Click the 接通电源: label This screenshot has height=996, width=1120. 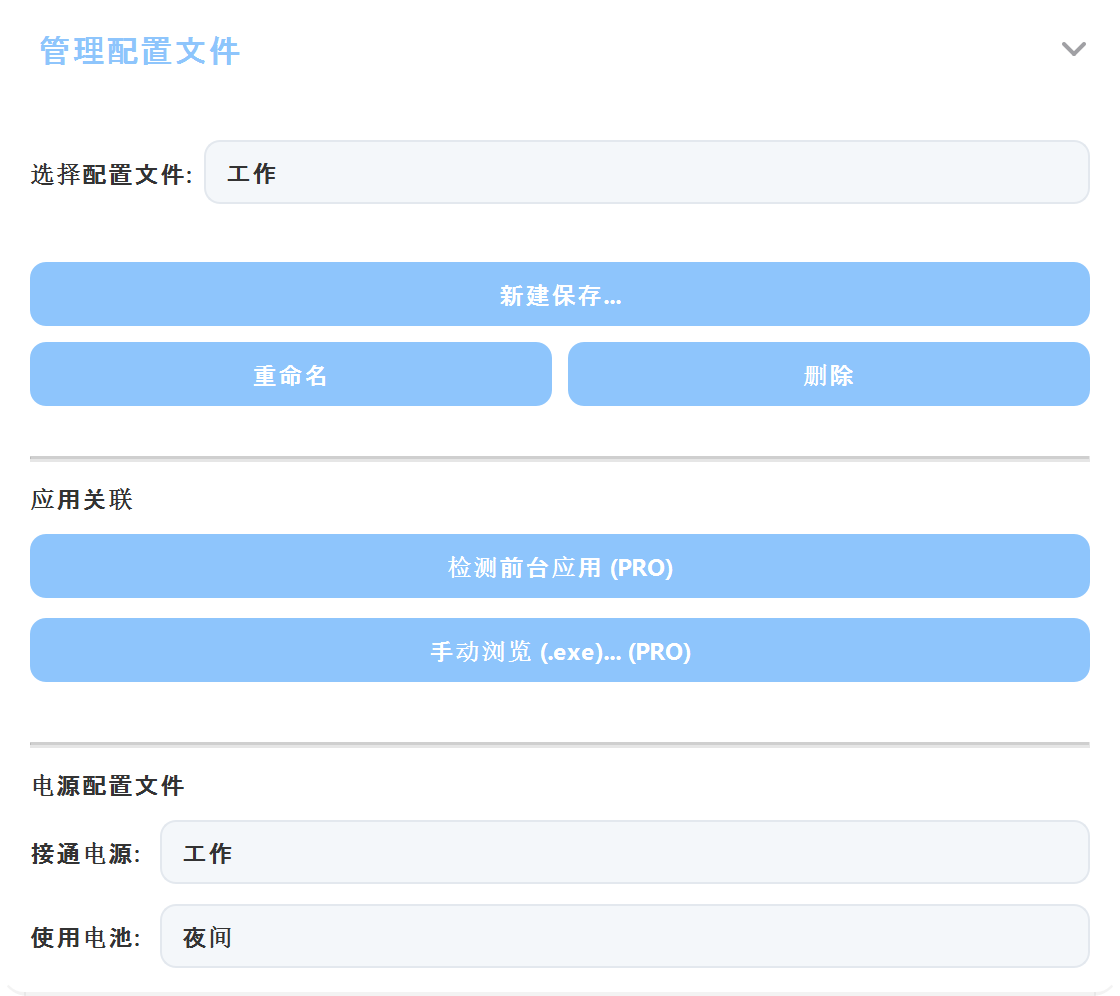[x=86, y=854]
